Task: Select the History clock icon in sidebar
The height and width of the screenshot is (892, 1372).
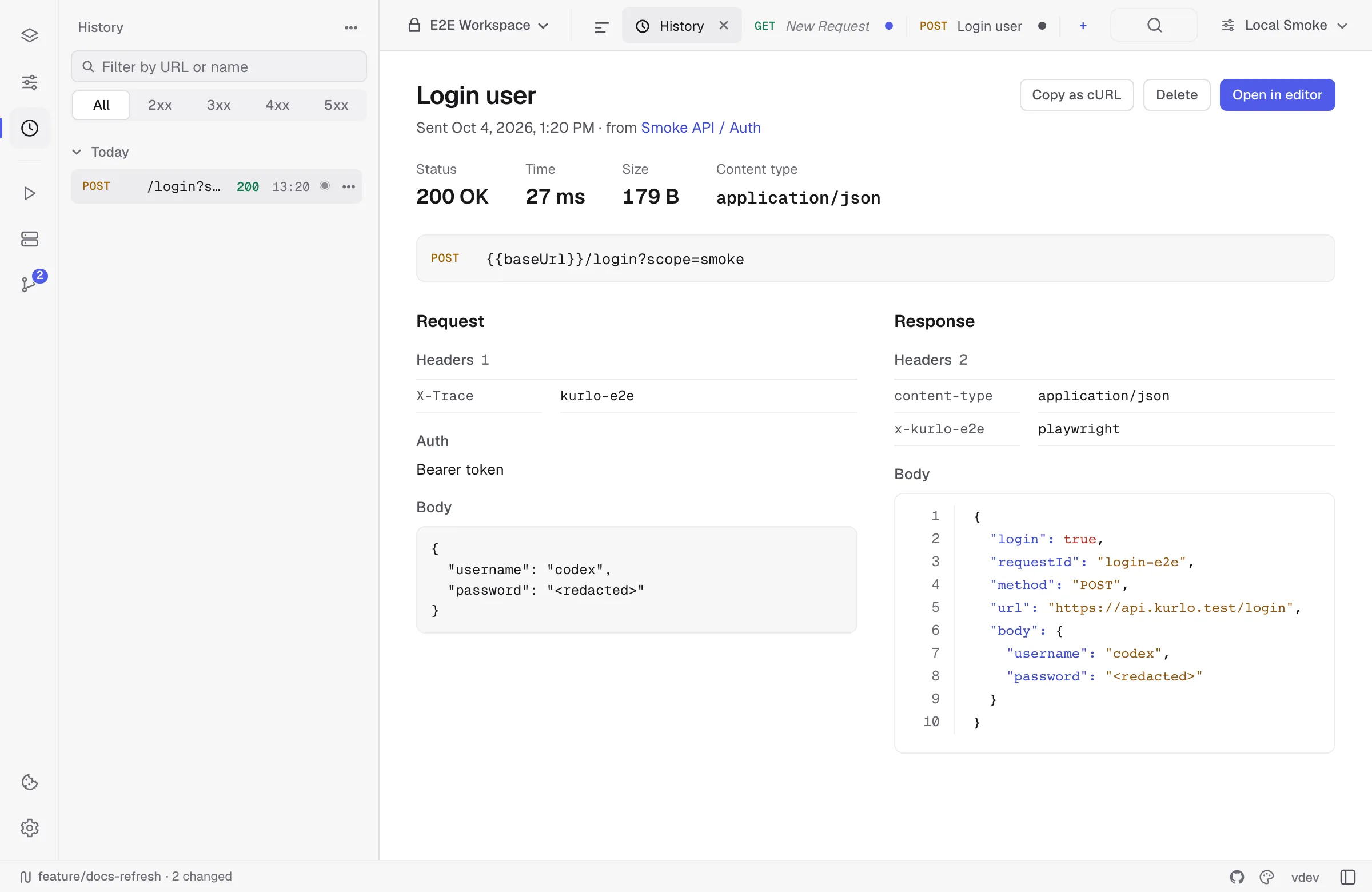Action: coord(29,128)
